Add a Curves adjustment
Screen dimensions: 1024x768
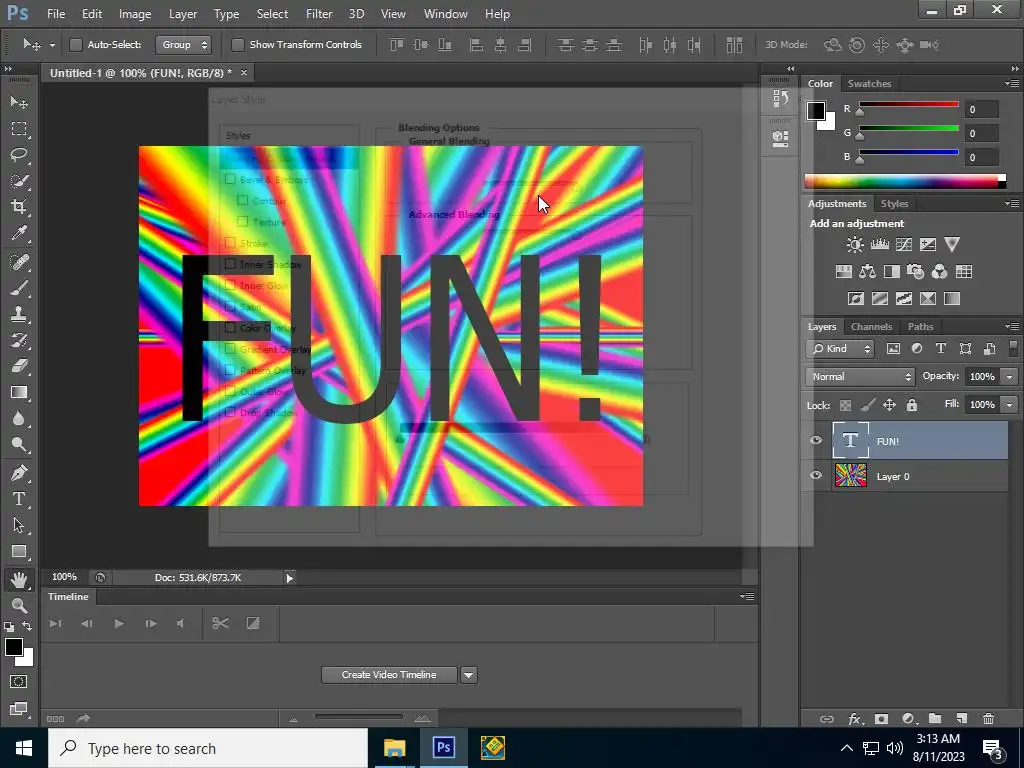tap(904, 245)
